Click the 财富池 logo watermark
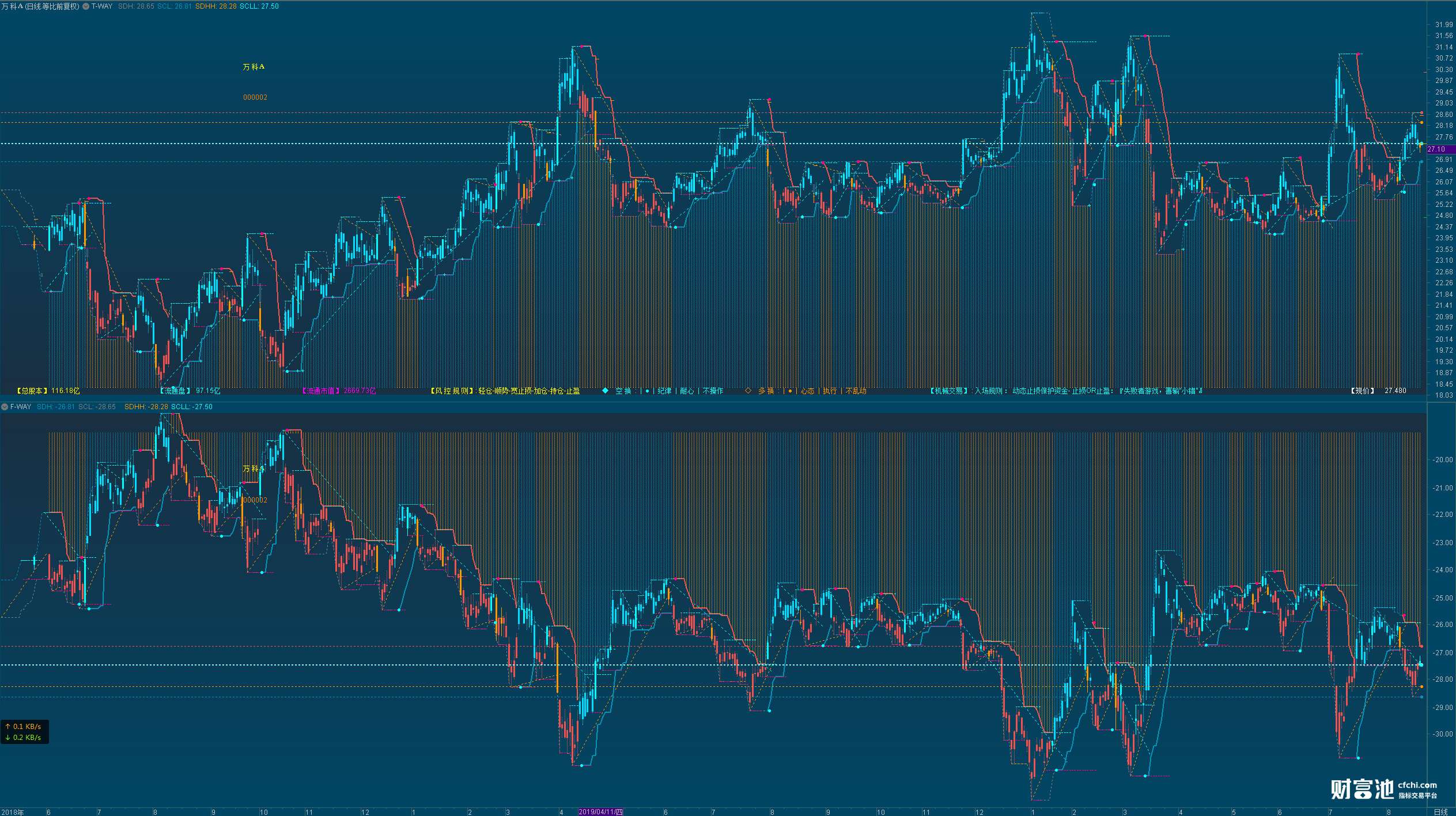The image size is (1456, 816). 1362,789
